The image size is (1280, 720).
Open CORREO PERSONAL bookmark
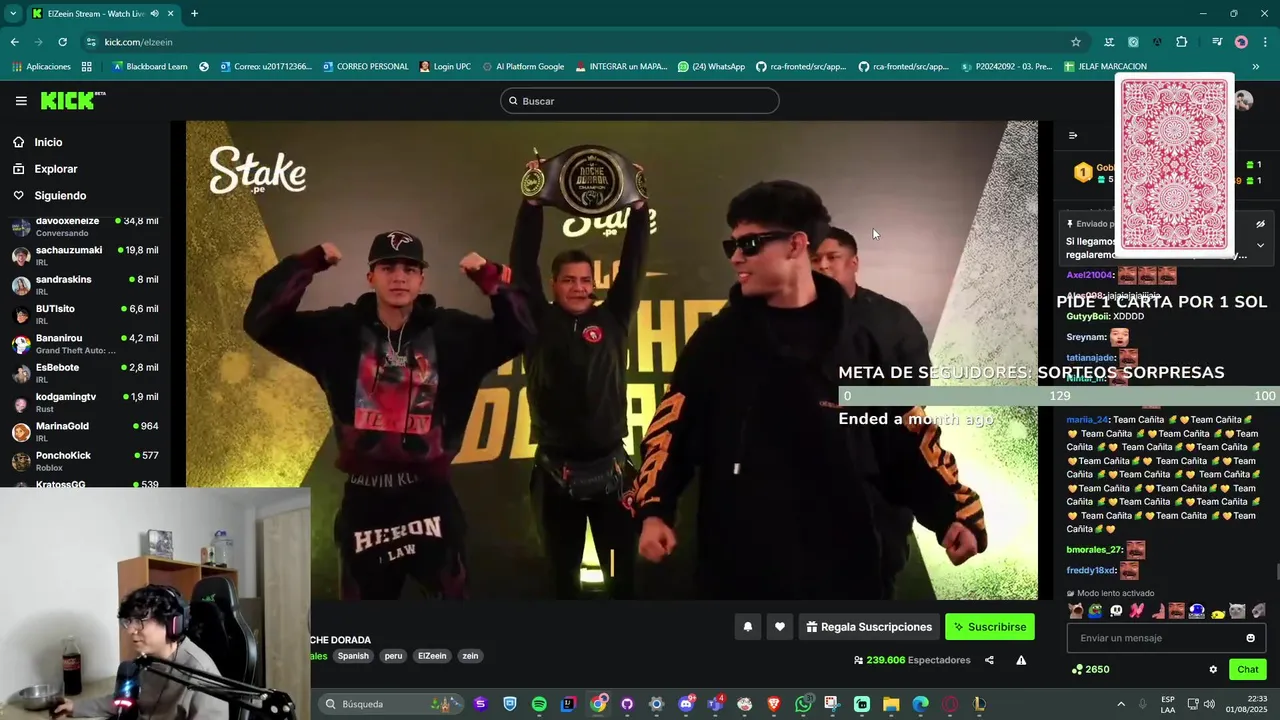click(364, 67)
